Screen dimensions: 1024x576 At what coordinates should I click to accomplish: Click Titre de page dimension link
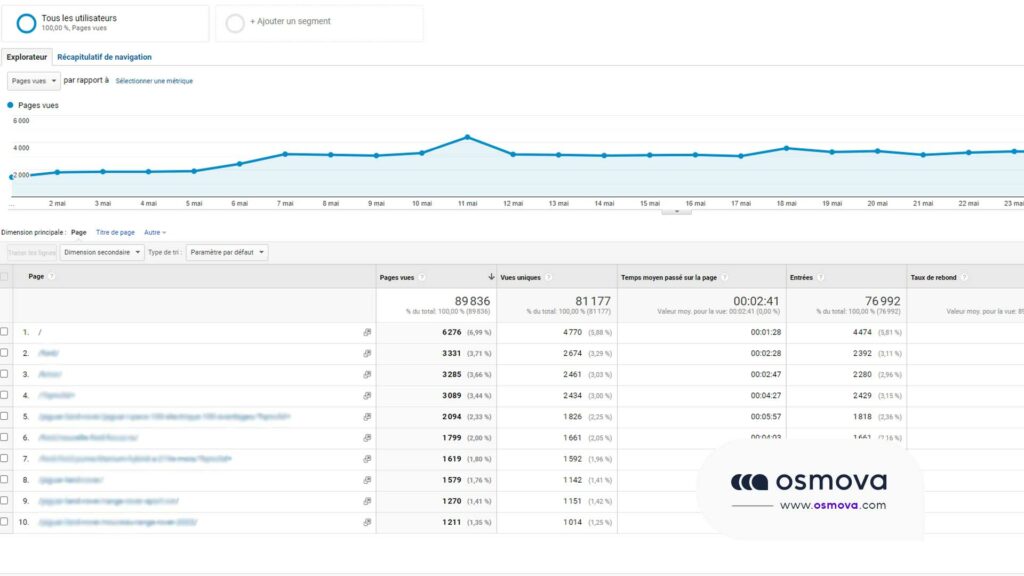click(115, 232)
